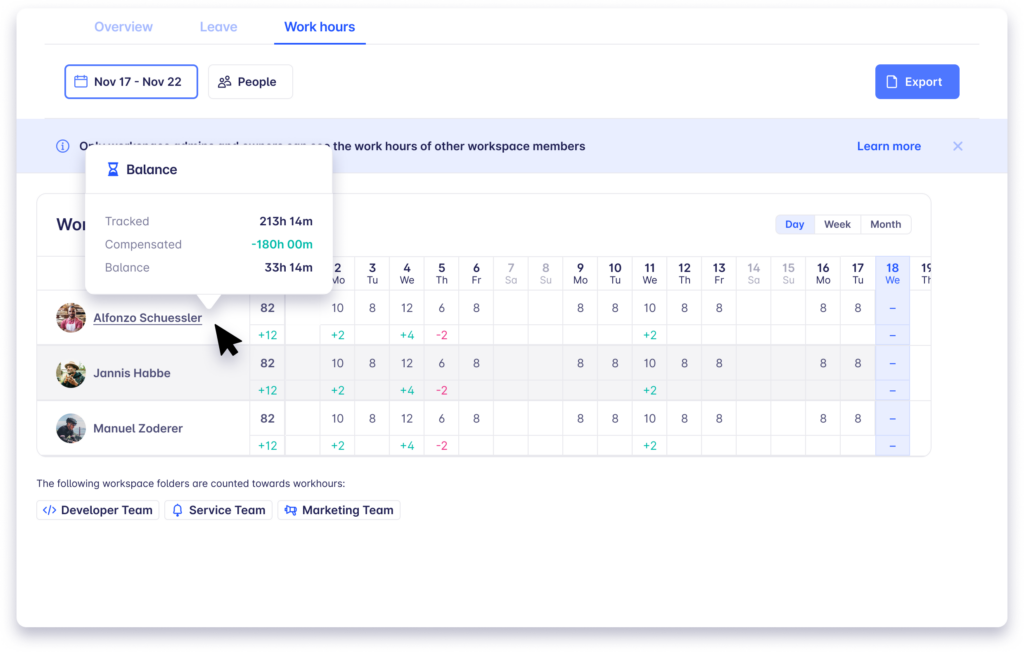
Task: Click Jannis Habbe's avatar photo
Action: pyautogui.click(x=71, y=373)
